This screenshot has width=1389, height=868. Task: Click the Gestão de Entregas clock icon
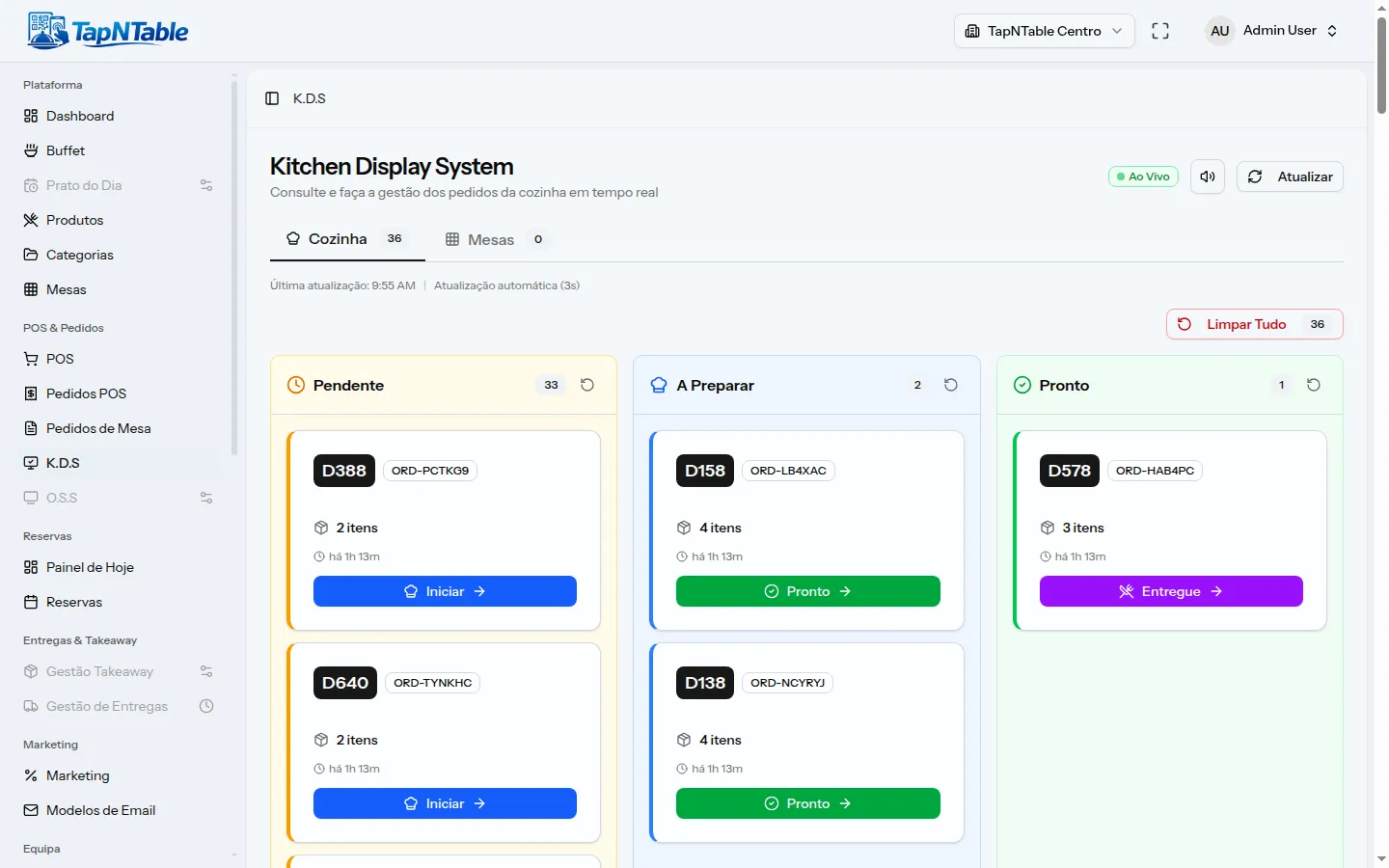click(x=206, y=706)
